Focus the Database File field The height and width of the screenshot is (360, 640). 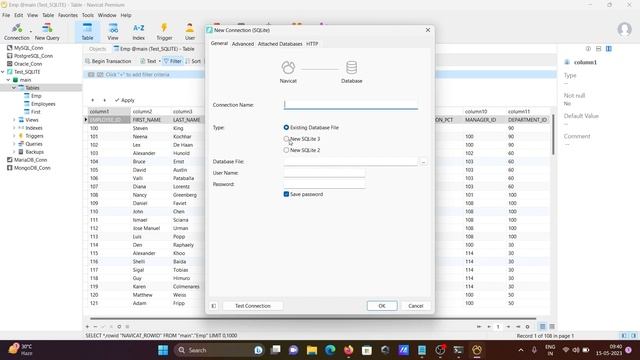351,162
